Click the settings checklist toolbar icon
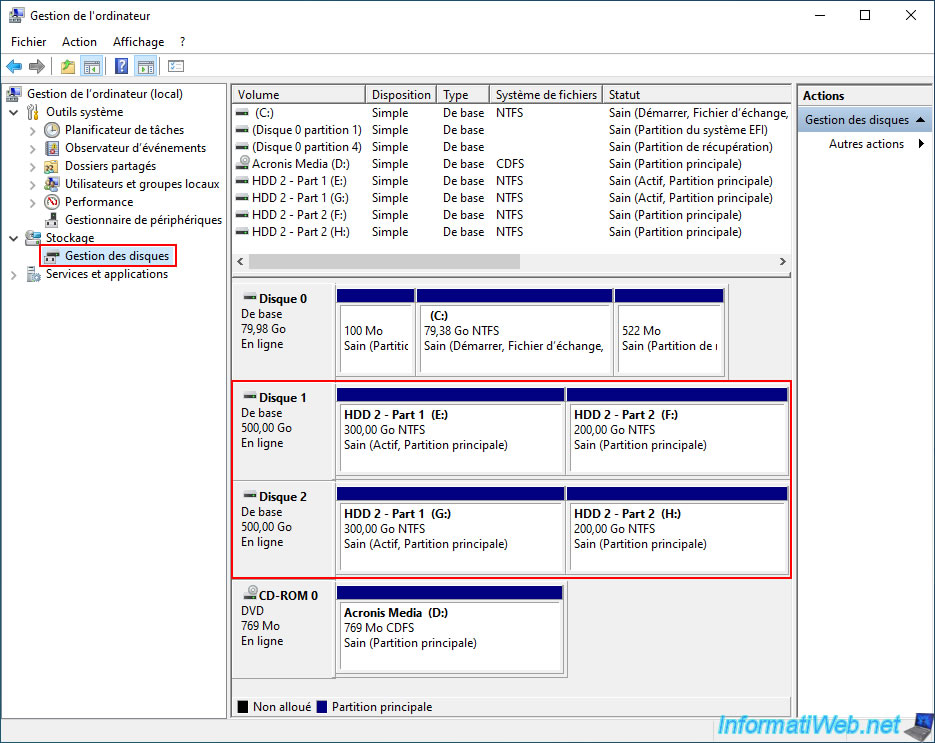The height and width of the screenshot is (743, 935). [176, 67]
